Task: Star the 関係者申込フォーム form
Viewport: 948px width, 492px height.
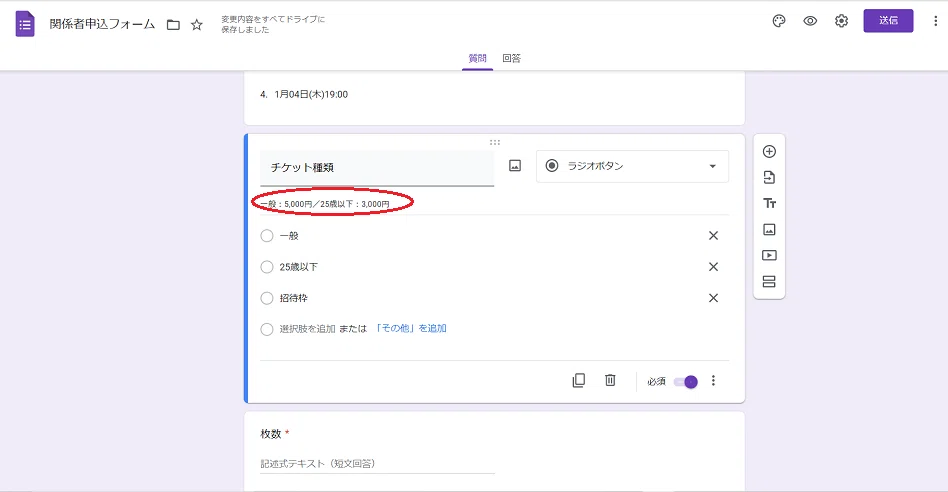Action: coord(196,25)
